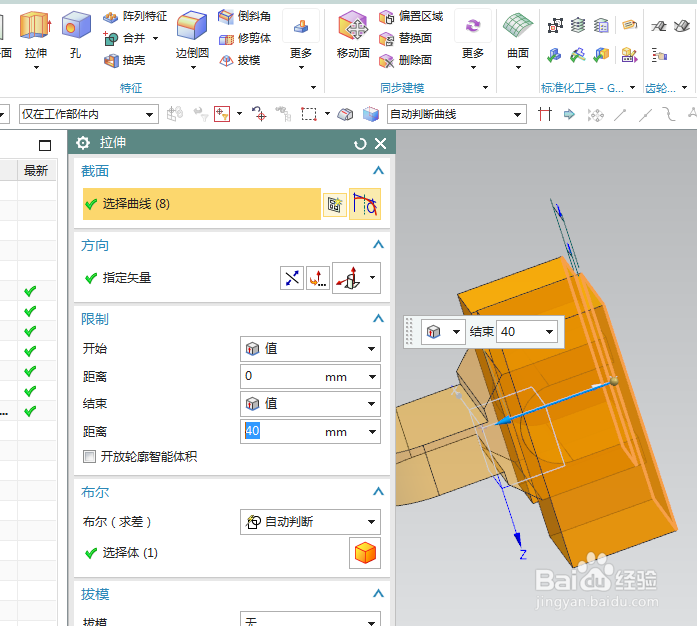
Task: Collapse the 布尔 section
Action: (x=378, y=492)
